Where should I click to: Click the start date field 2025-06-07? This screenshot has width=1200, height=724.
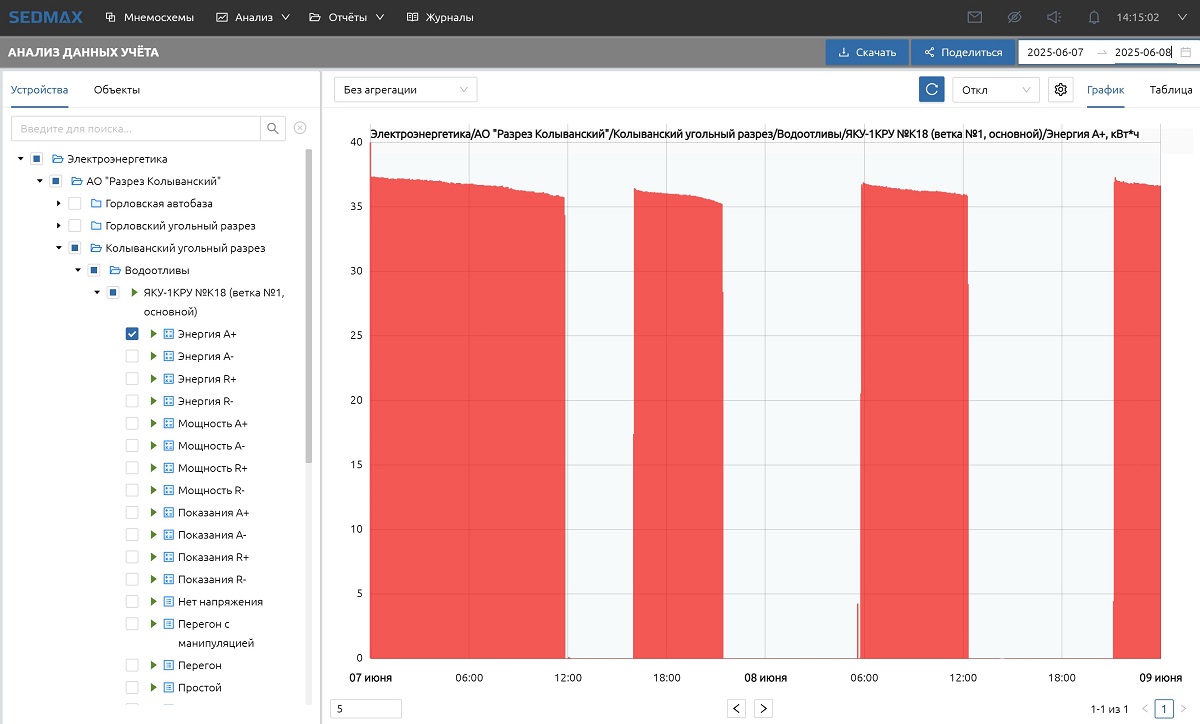(x=1055, y=52)
